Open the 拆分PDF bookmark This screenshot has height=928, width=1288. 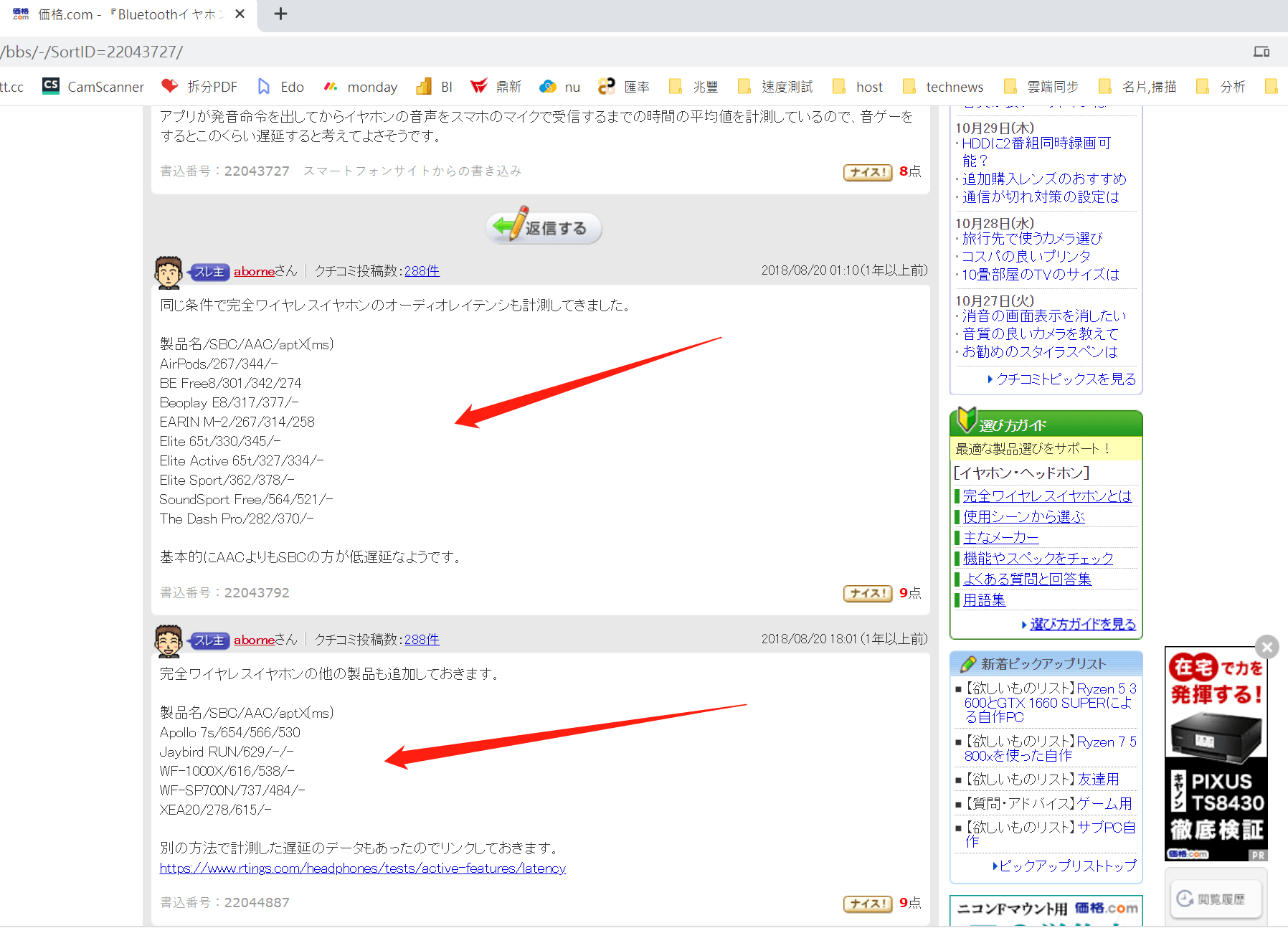[199, 87]
